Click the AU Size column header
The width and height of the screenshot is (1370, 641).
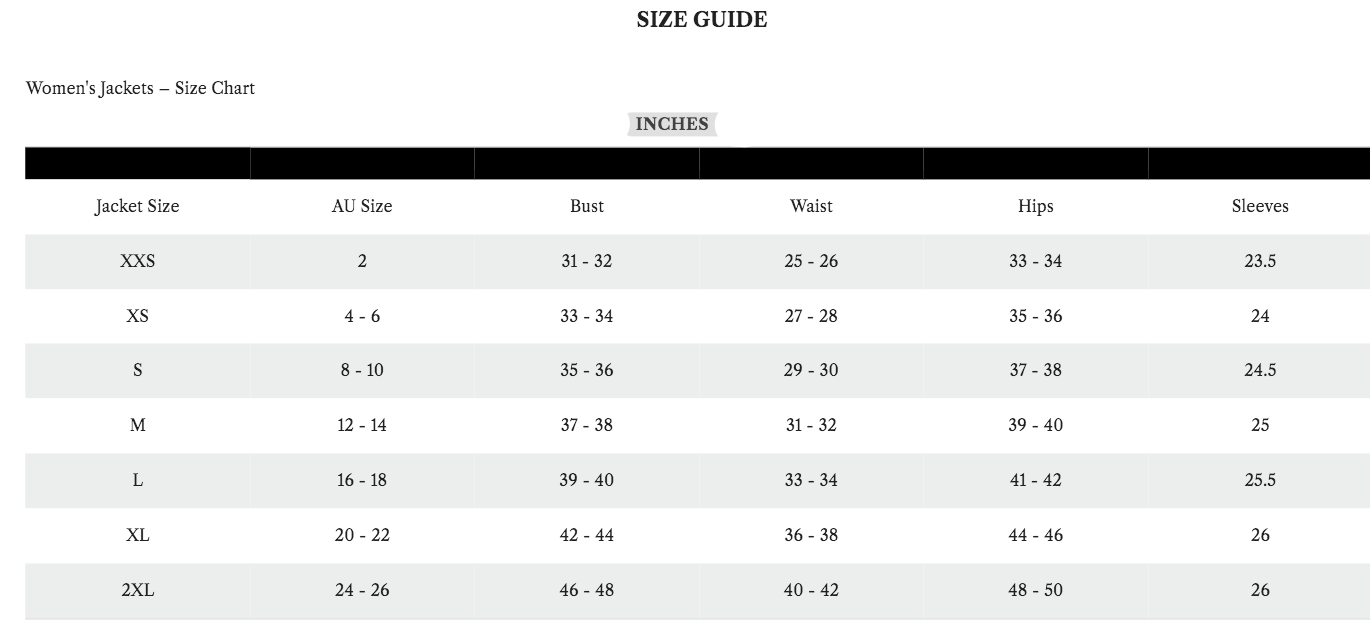pos(362,206)
